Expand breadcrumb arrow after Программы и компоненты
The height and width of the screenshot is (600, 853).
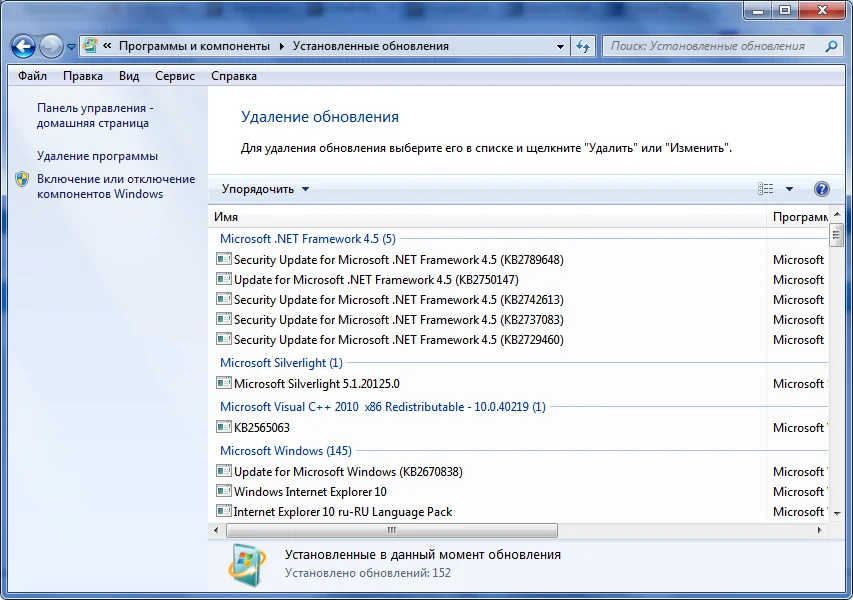[281, 47]
